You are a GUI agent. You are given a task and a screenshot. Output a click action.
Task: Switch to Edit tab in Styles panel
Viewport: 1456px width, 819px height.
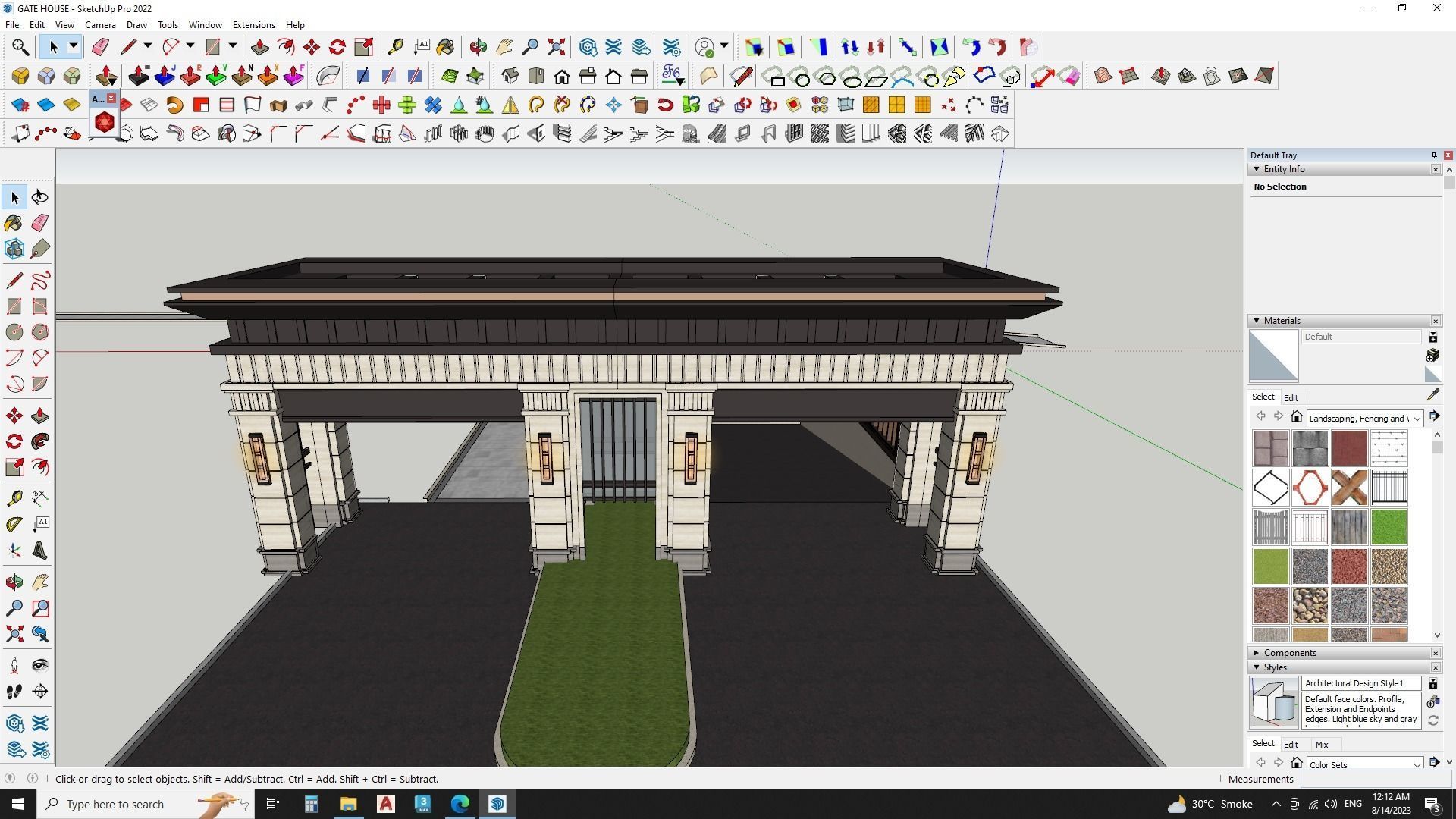(1291, 745)
